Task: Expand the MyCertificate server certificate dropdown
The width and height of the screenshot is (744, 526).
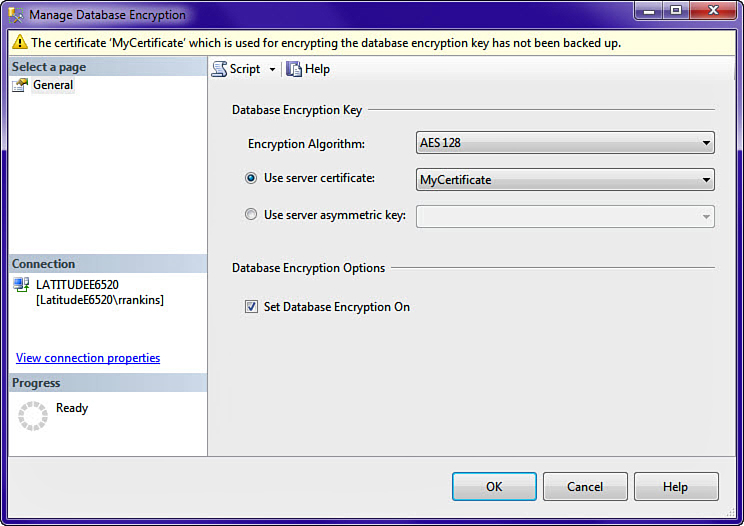Action: 706,180
